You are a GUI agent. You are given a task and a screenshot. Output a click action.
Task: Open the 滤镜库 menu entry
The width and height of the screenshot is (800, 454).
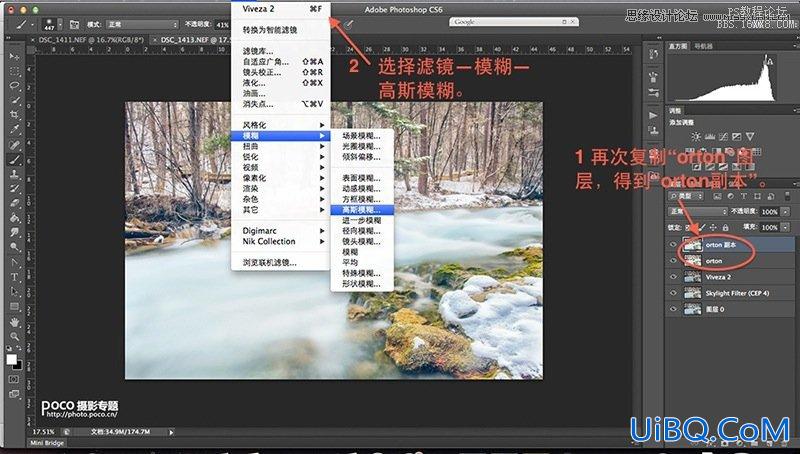281,51
